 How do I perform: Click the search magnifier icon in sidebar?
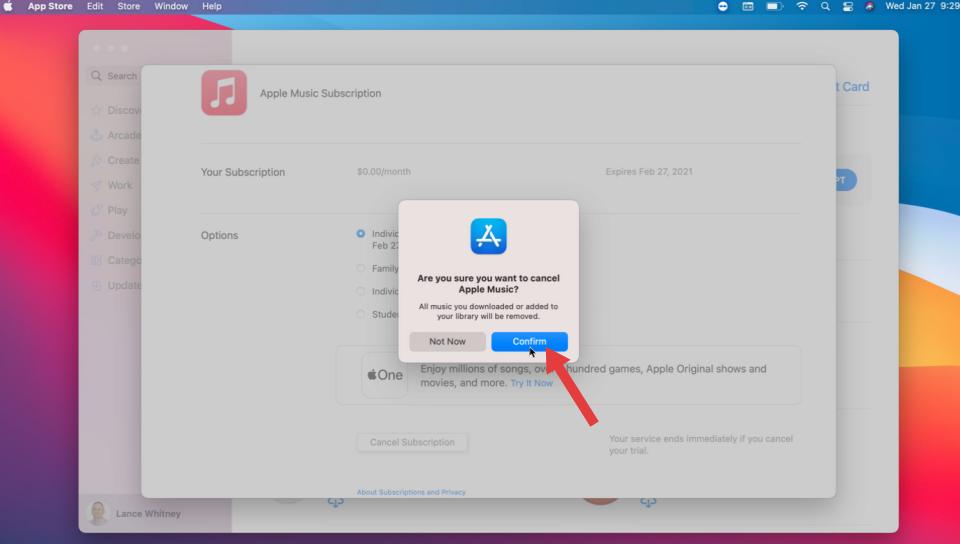[96, 76]
